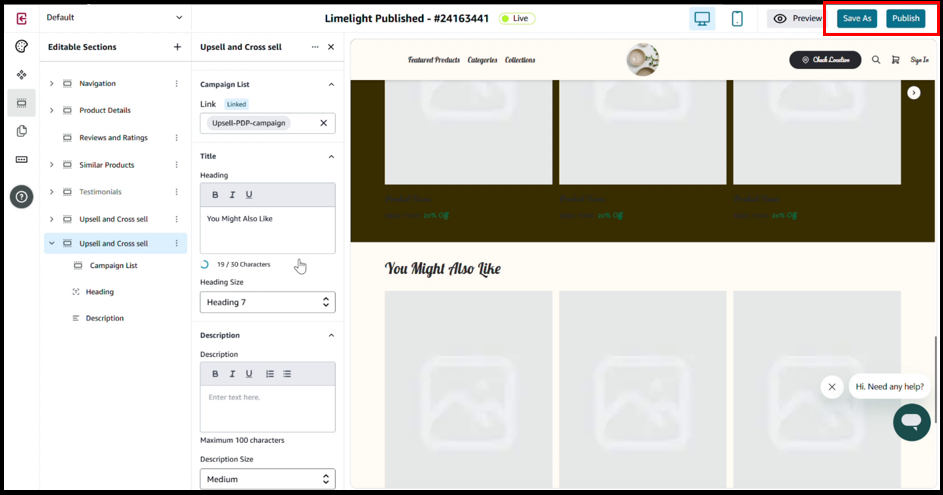Open the theme palette icon in sidebar

click(21, 47)
